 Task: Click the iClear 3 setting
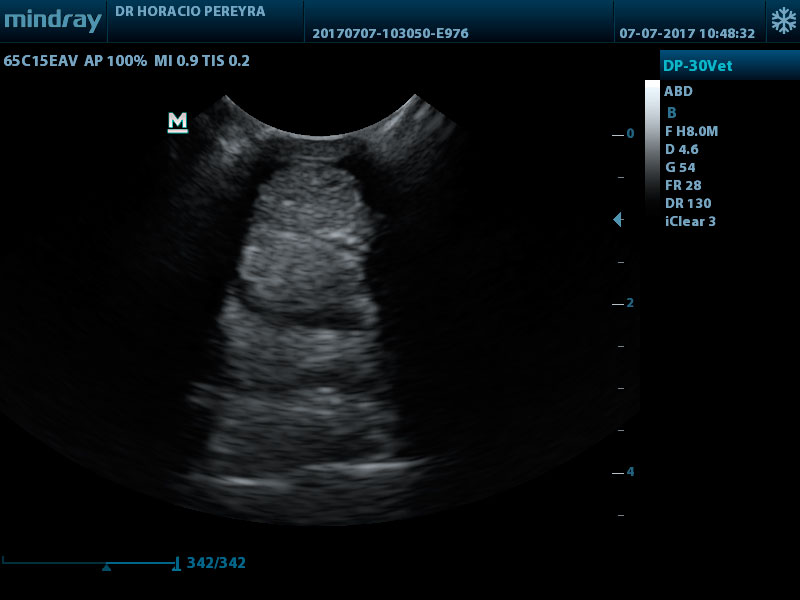tap(690, 221)
